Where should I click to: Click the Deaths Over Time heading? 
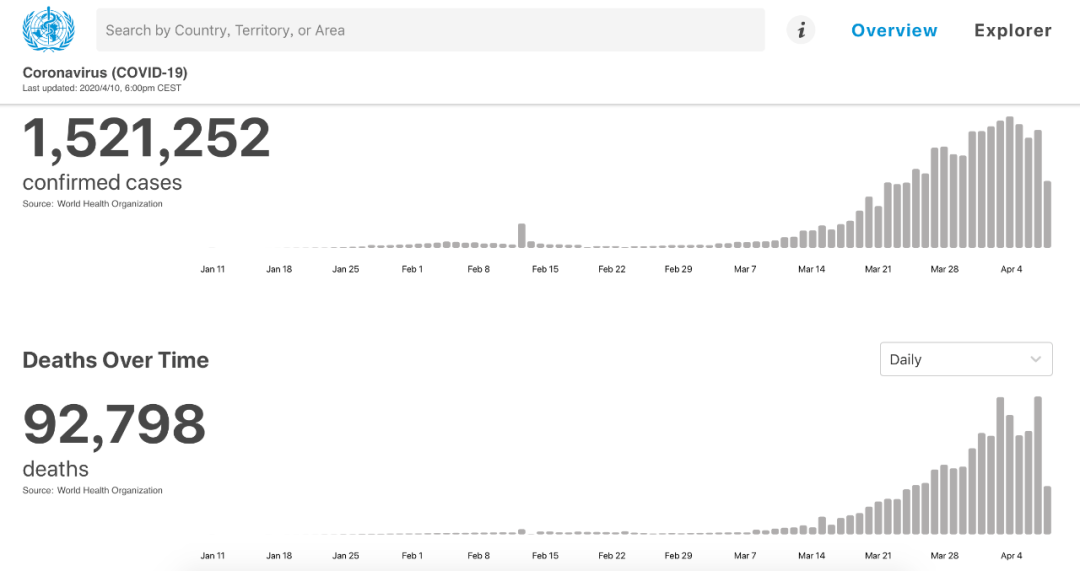click(116, 360)
